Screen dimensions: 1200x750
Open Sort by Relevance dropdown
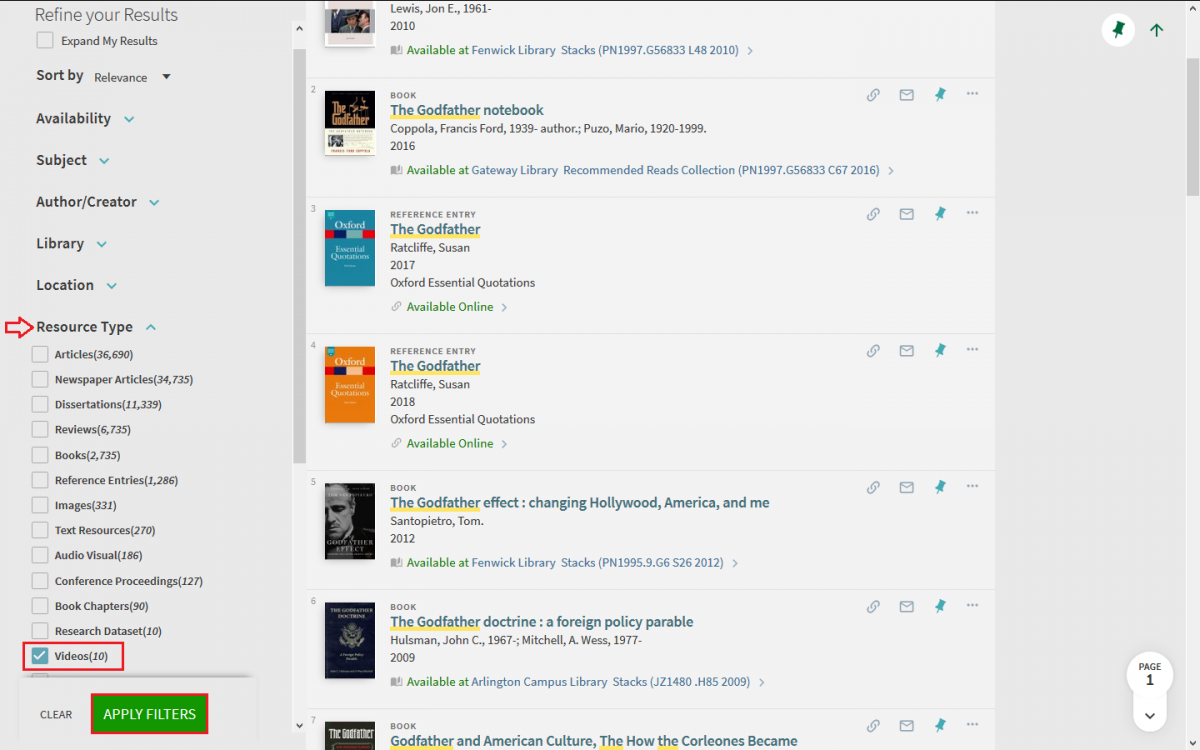click(133, 77)
